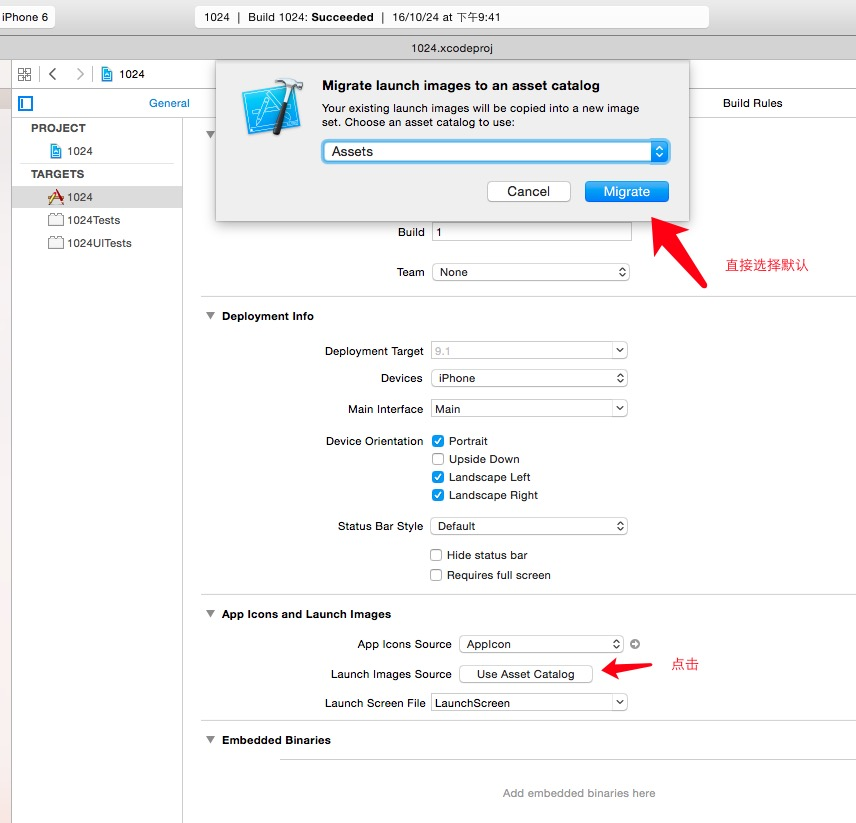Click the Deployment Target 9.1 field

[x=522, y=350]
